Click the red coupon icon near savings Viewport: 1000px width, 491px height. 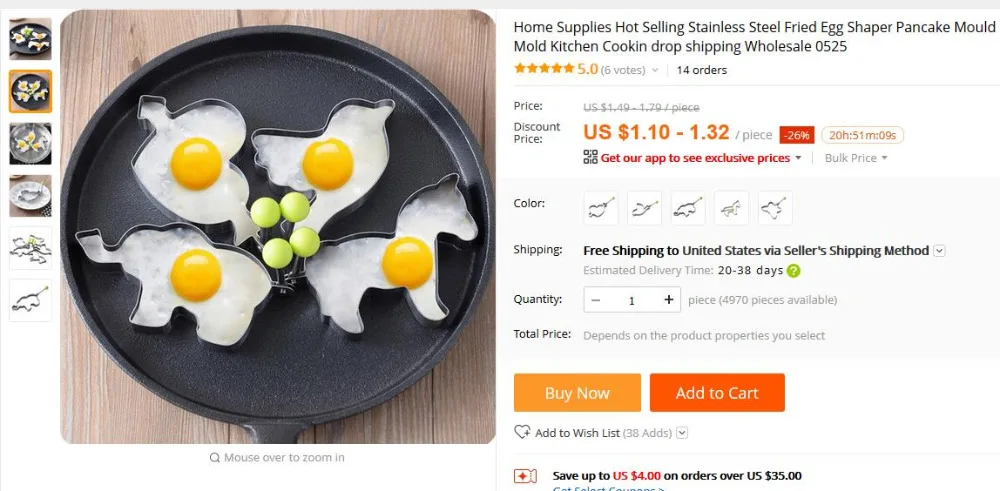(526, 476)
